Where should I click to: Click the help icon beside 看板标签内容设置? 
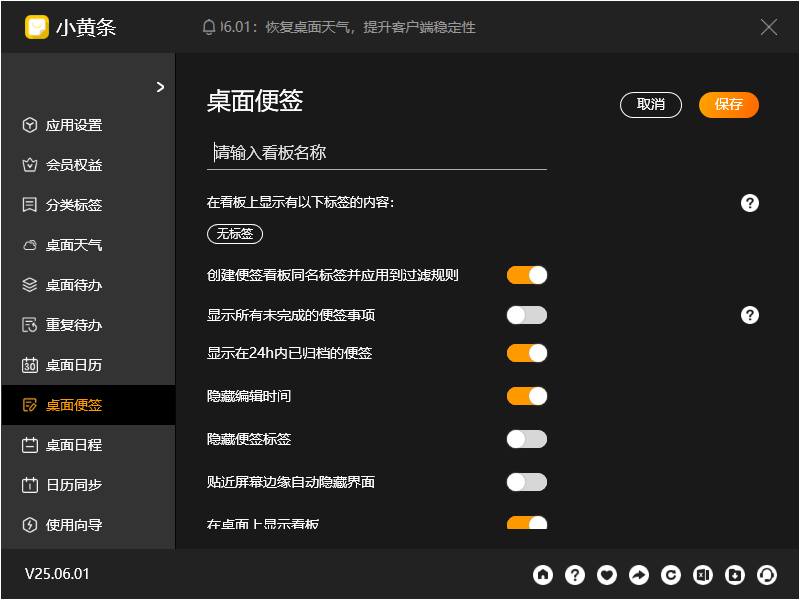(x=750, y=203)
